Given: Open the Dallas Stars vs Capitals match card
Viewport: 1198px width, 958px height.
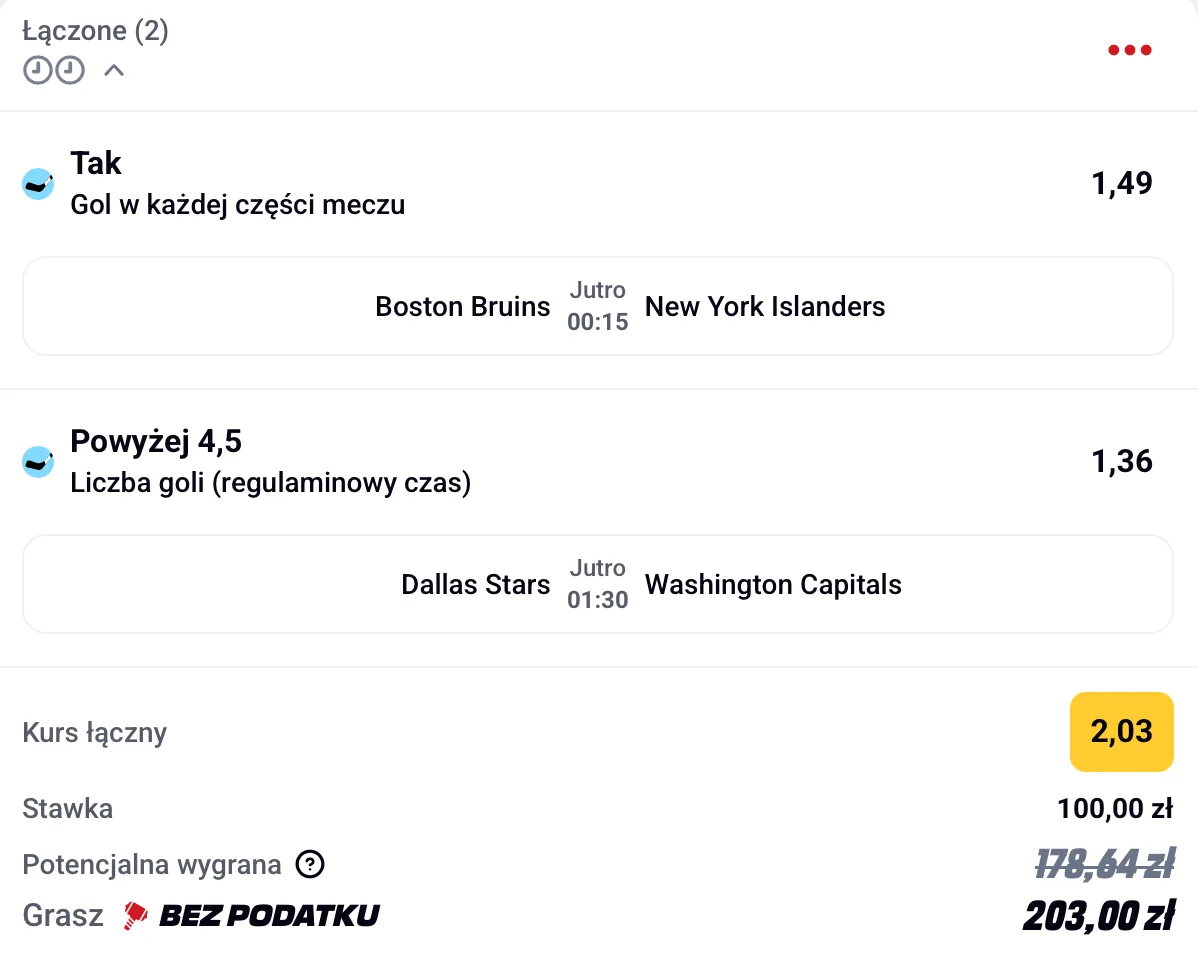Looking at the screenshot, I should [x=597, y=584].
